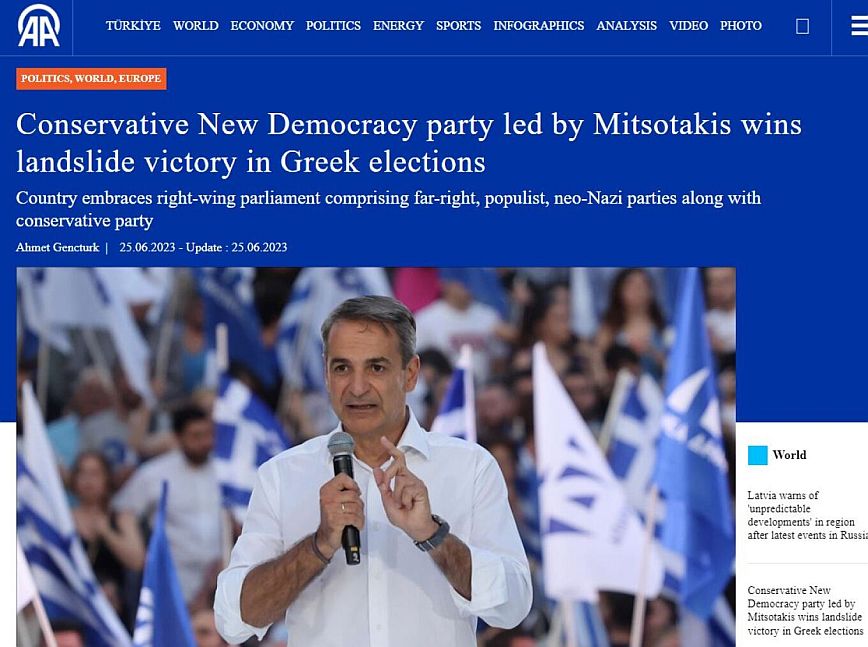The width and height of the screenshot is (868, 647).
Task: Click the blue World section square icon
Action: [757, 455]
